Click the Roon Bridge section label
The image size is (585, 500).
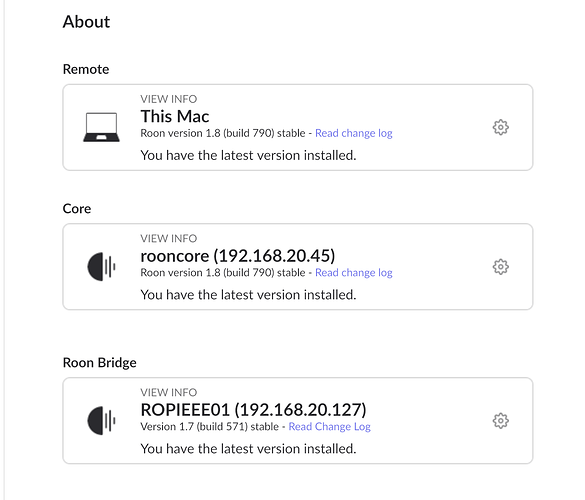click(x=100, y=363)
